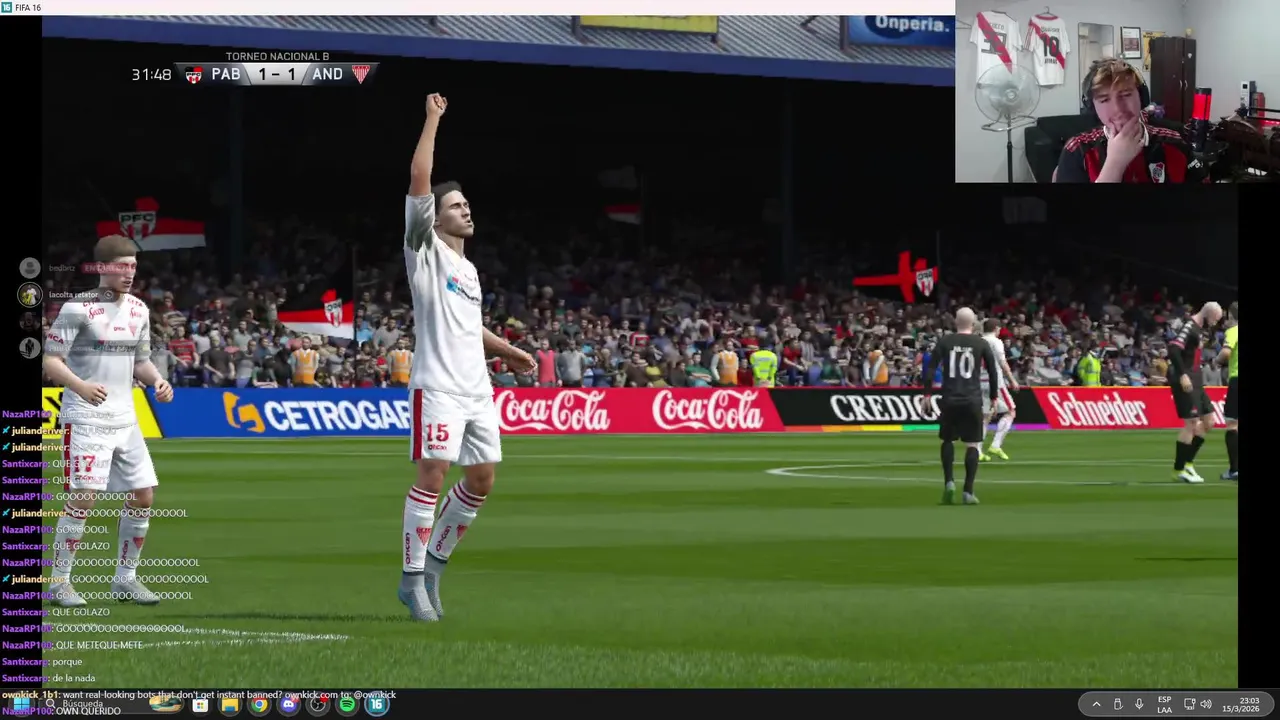Click the Santixcarp 'porque' chat message

[x=42, y=661]
